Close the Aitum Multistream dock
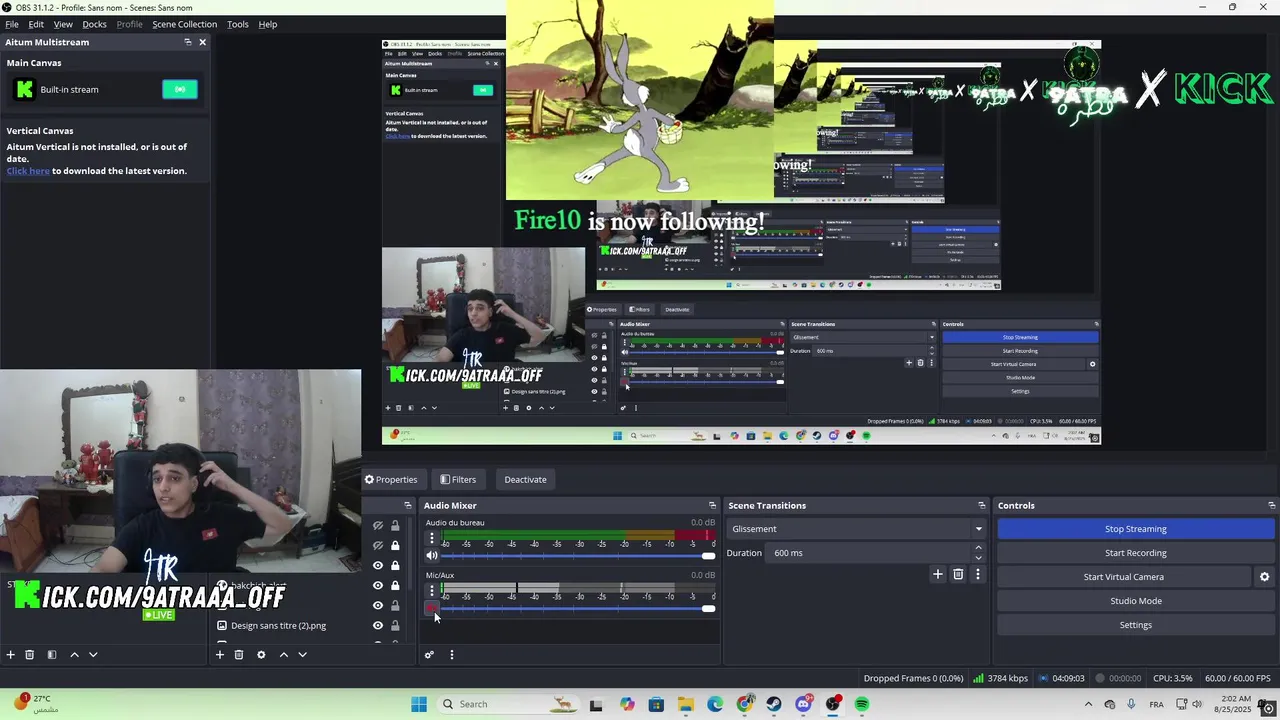Image resolution: width=1280 pixels, height=720 pixels. [202, 42]
